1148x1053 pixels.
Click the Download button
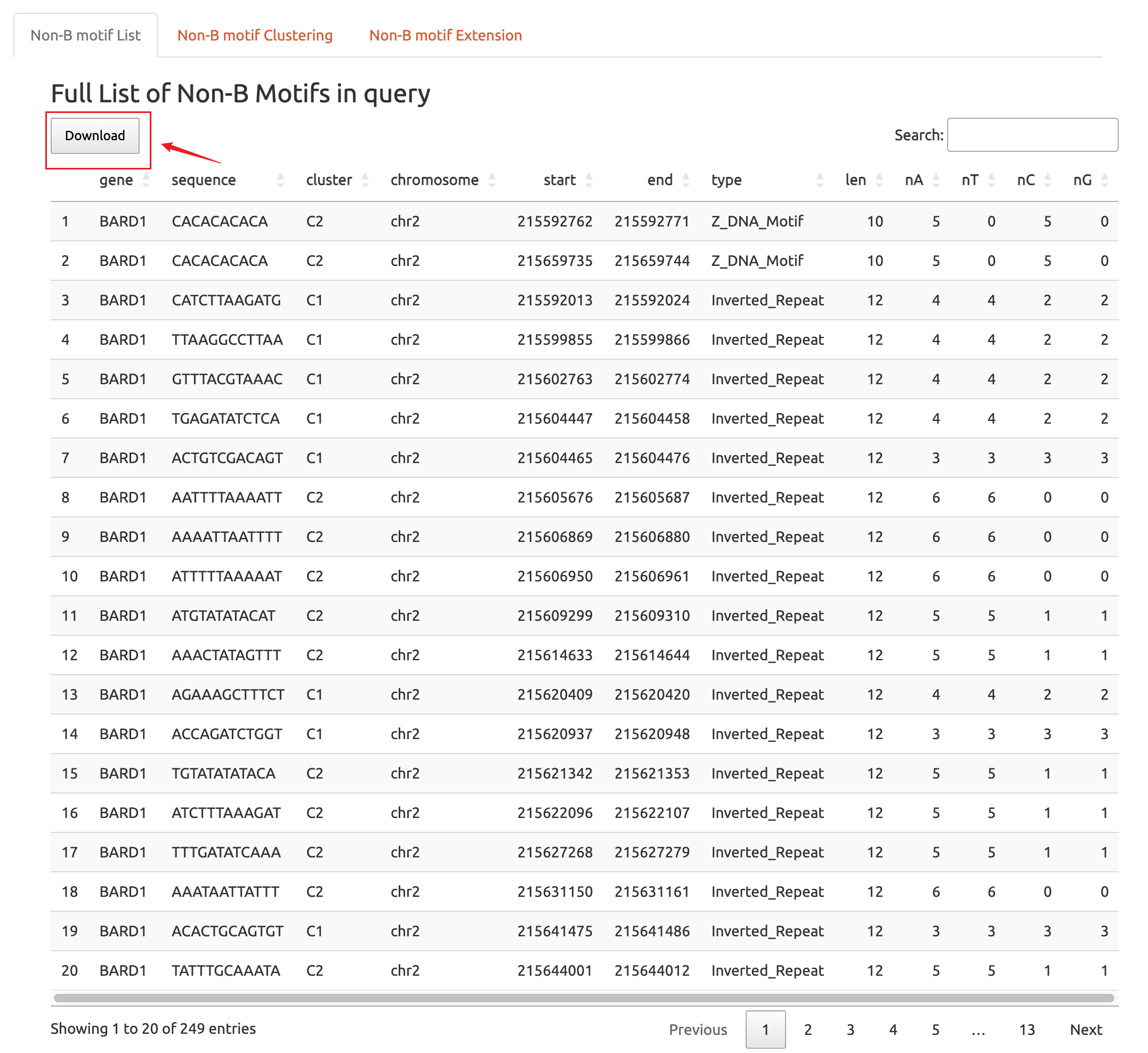point(95,135)
